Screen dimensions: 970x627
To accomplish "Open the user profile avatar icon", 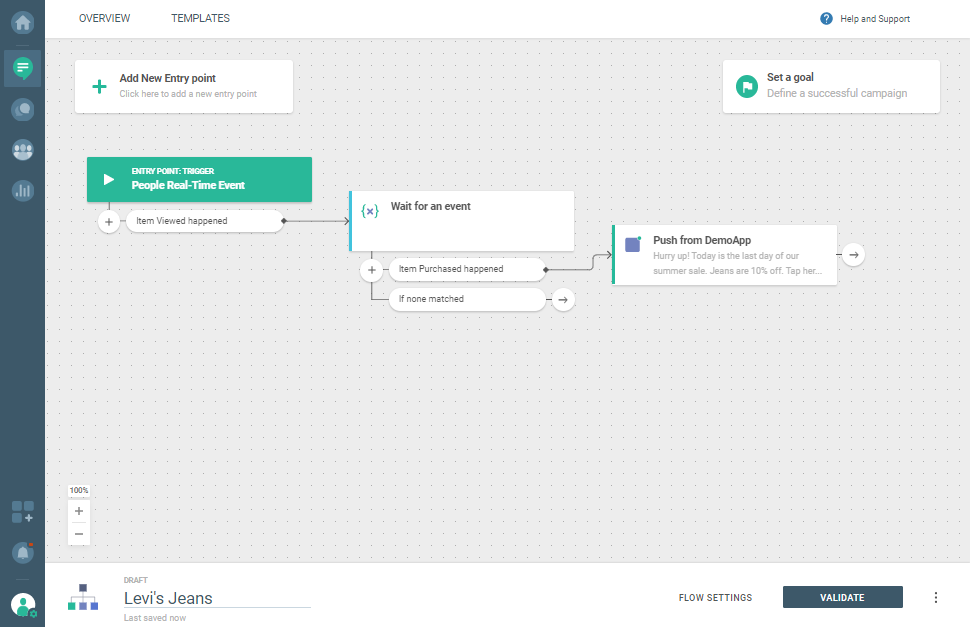I will pos(22,605).
